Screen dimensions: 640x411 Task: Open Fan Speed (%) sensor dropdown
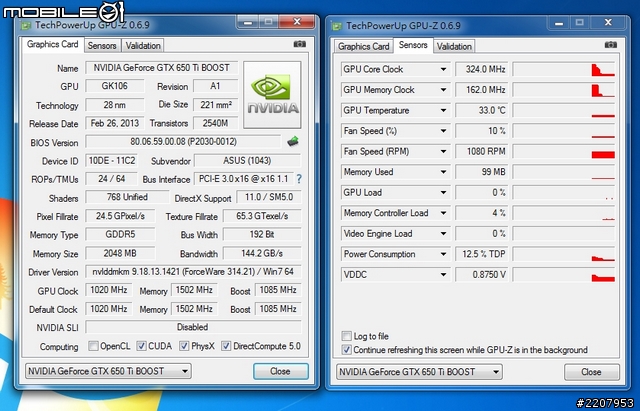(443, 131)
